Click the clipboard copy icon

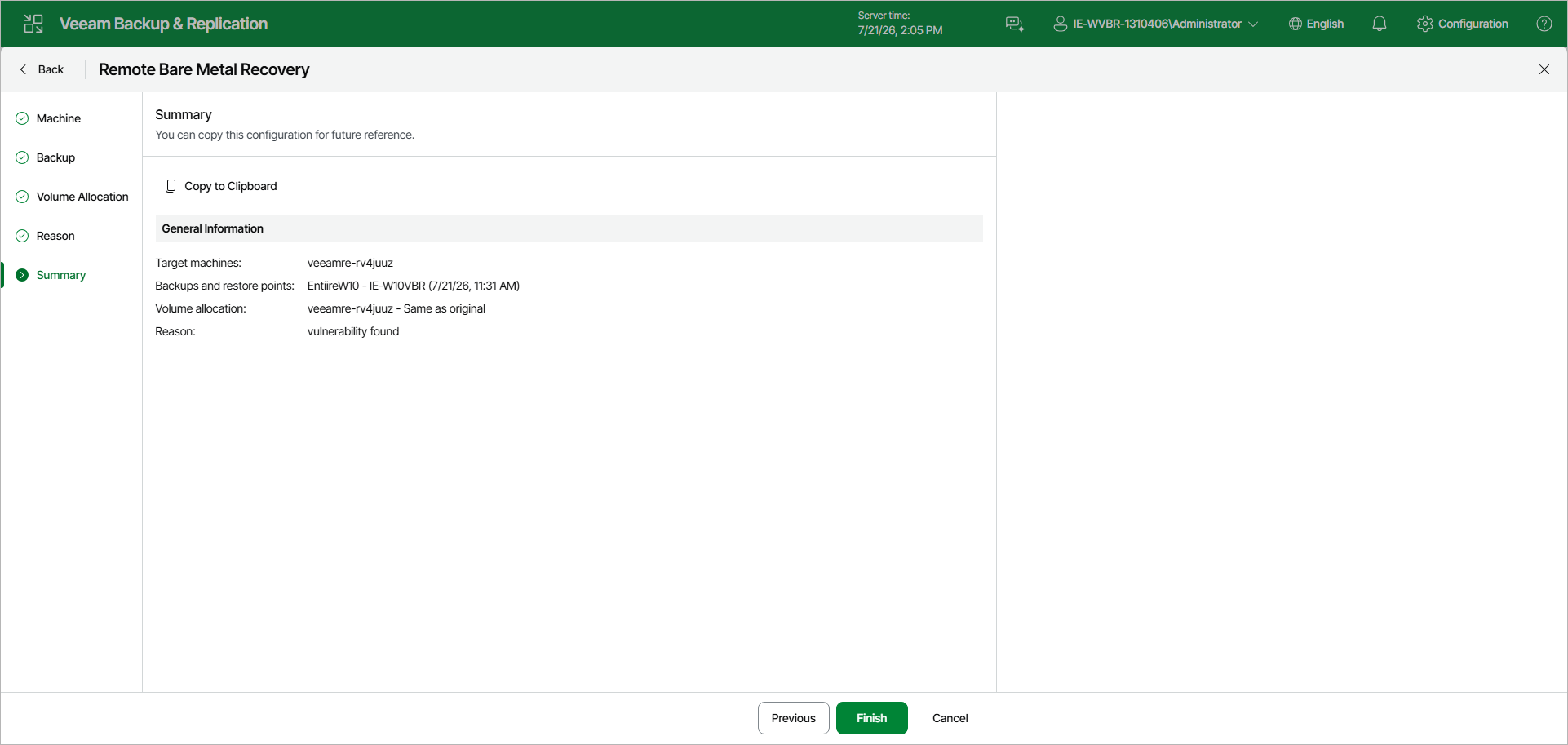(x=171, y=186)
